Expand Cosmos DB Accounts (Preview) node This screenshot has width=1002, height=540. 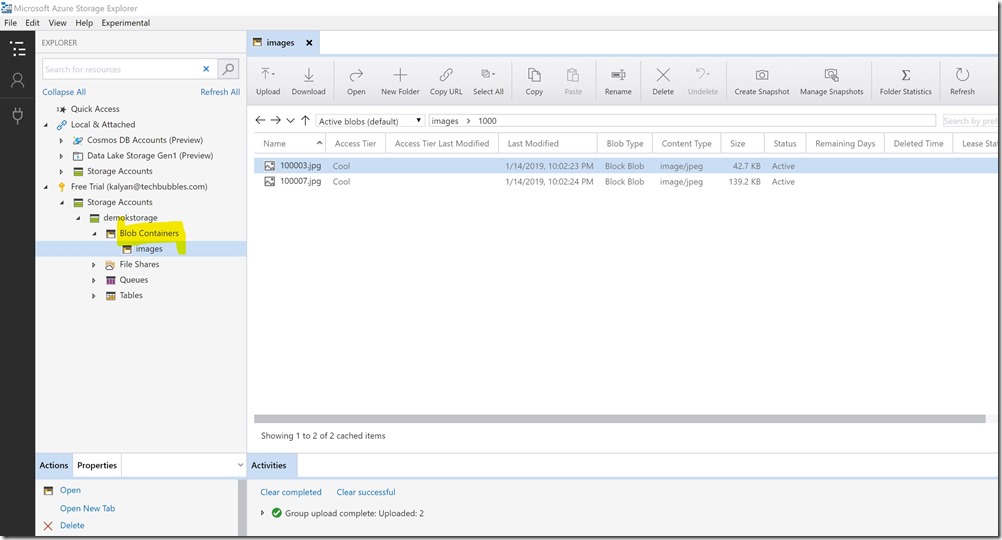click(61, 141)
